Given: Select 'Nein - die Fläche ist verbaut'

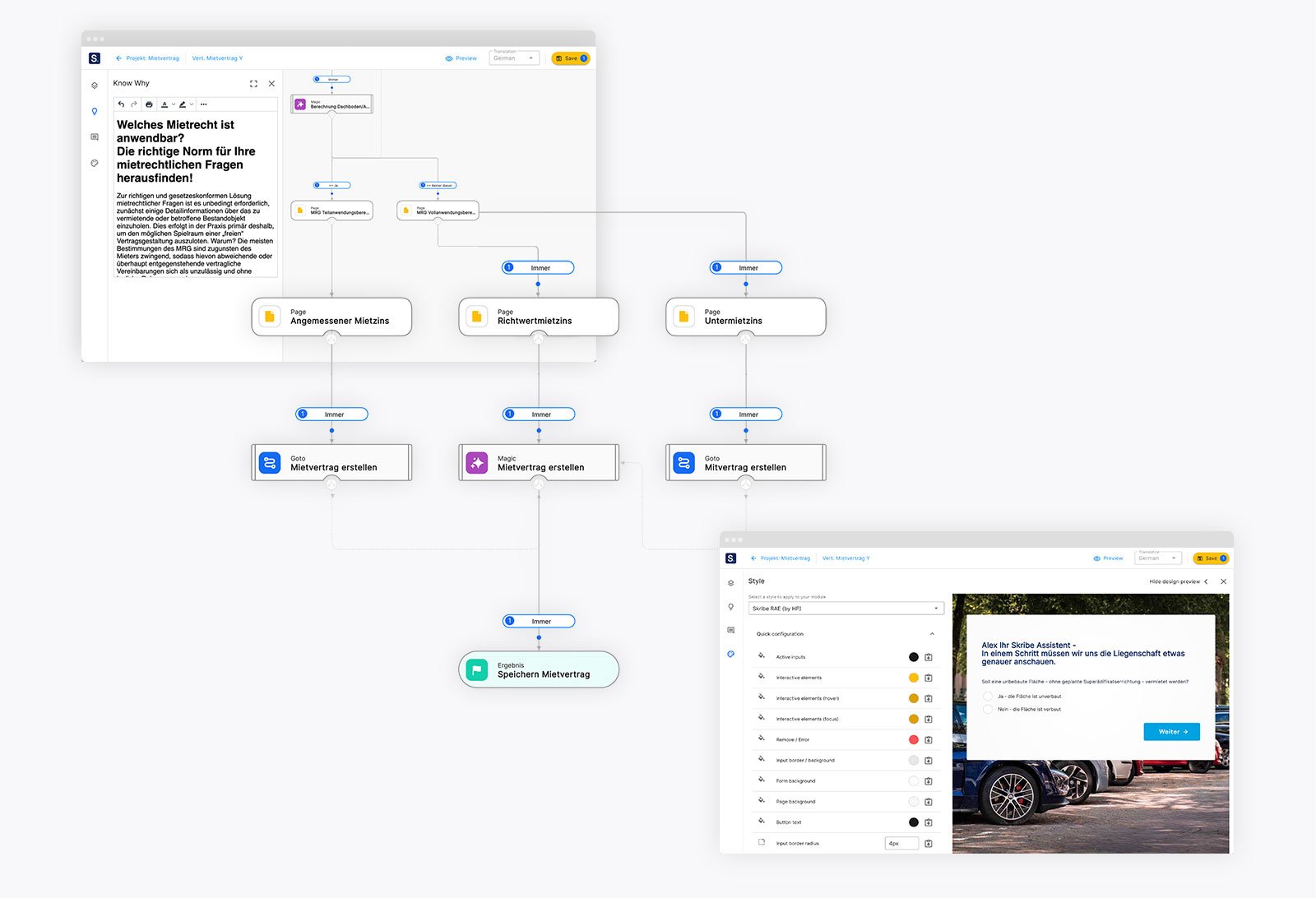Looking at the screenshot, I should [x=988, y=709].
